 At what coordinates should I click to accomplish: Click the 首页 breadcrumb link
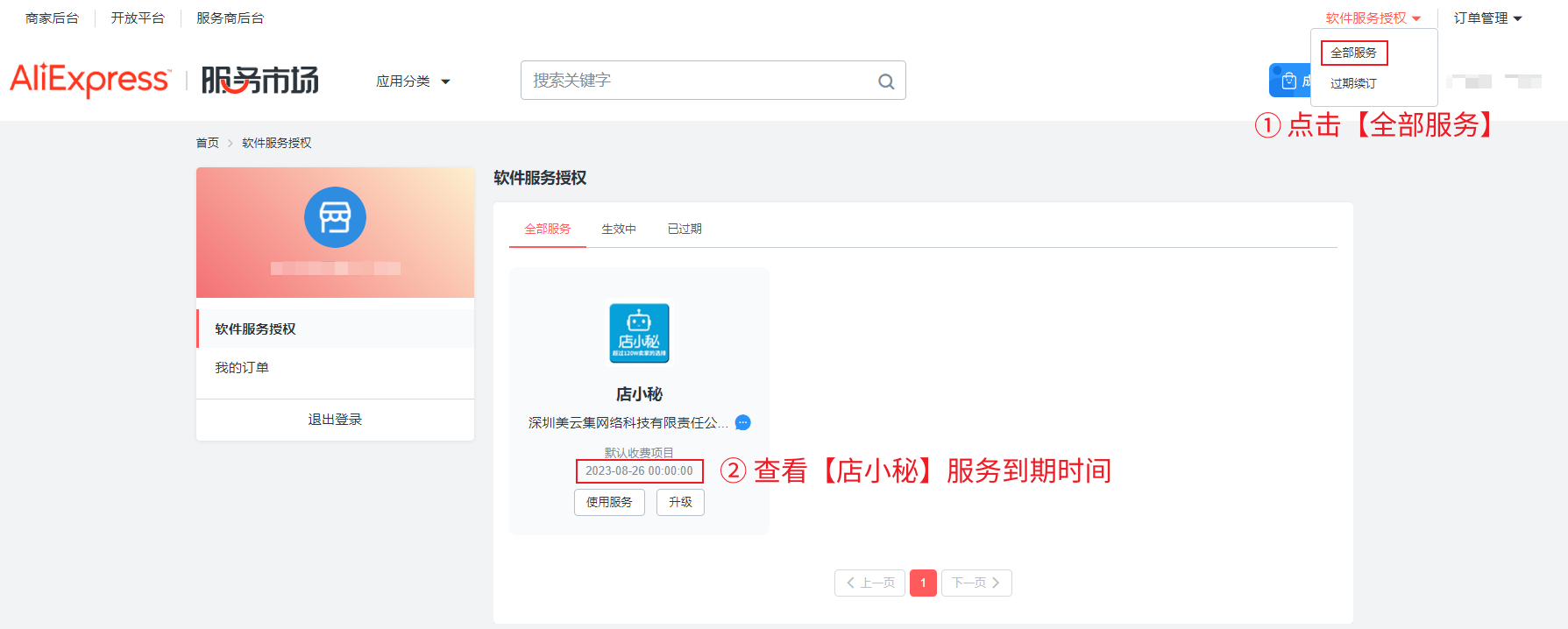tap(208, 143)
